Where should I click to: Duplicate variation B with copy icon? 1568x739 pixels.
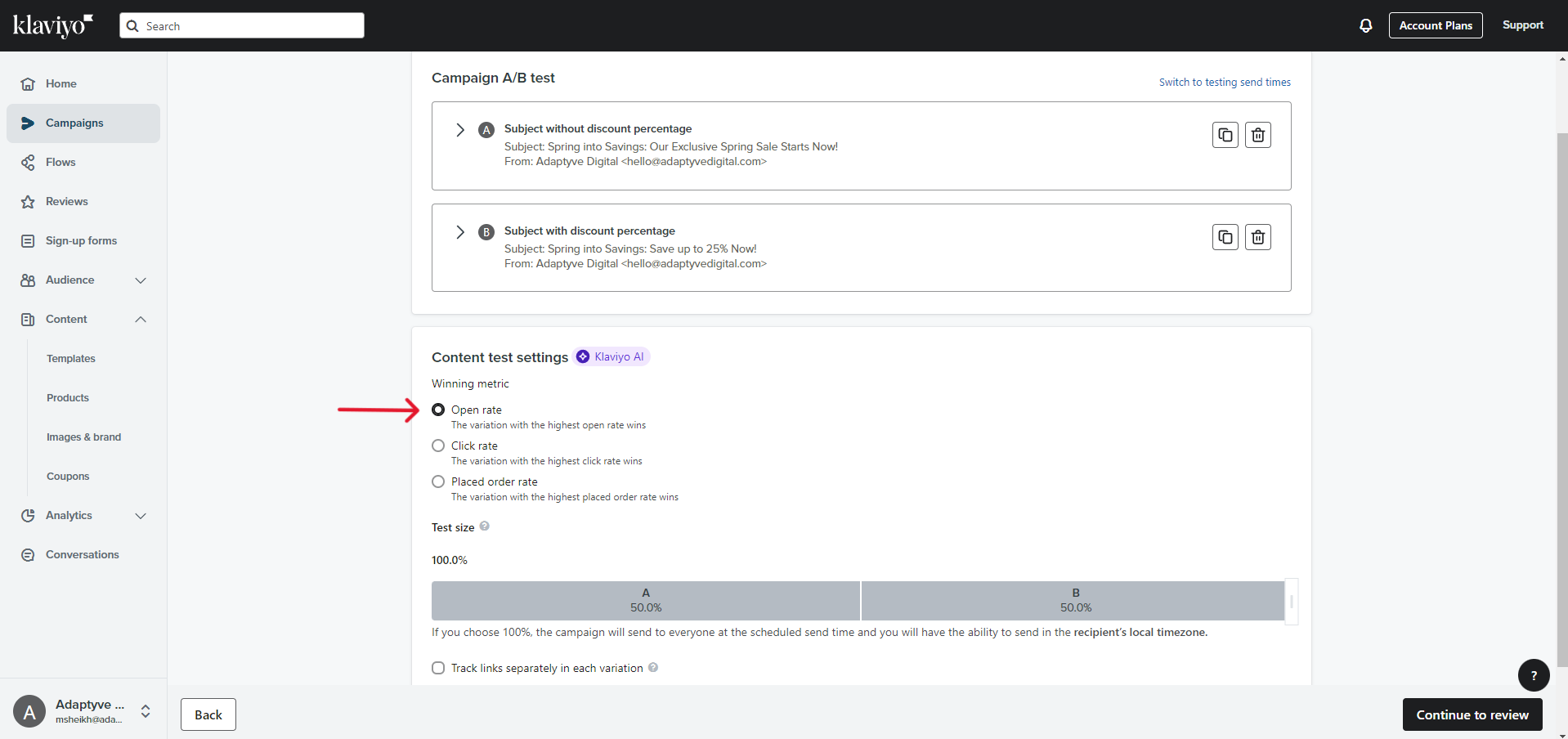(x=1225, y=237)
